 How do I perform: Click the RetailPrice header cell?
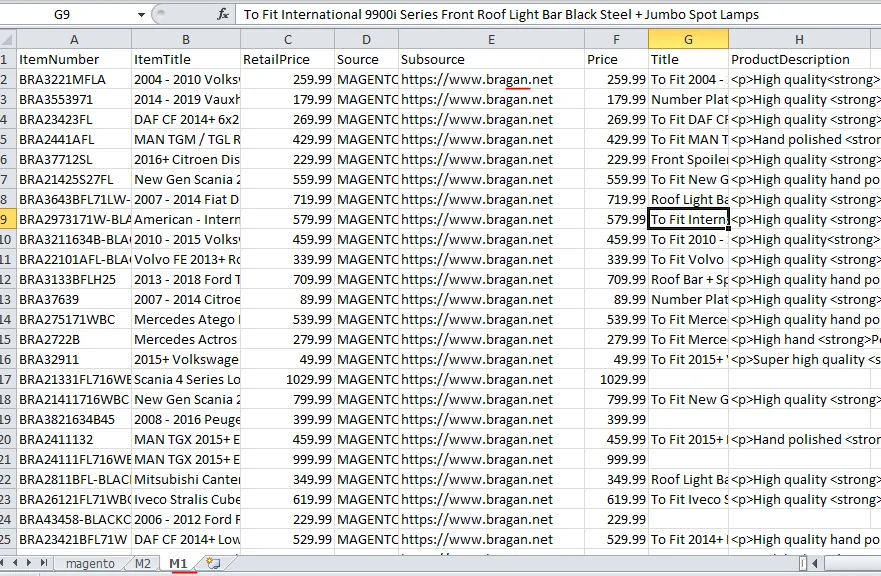[x=288, y=59]
